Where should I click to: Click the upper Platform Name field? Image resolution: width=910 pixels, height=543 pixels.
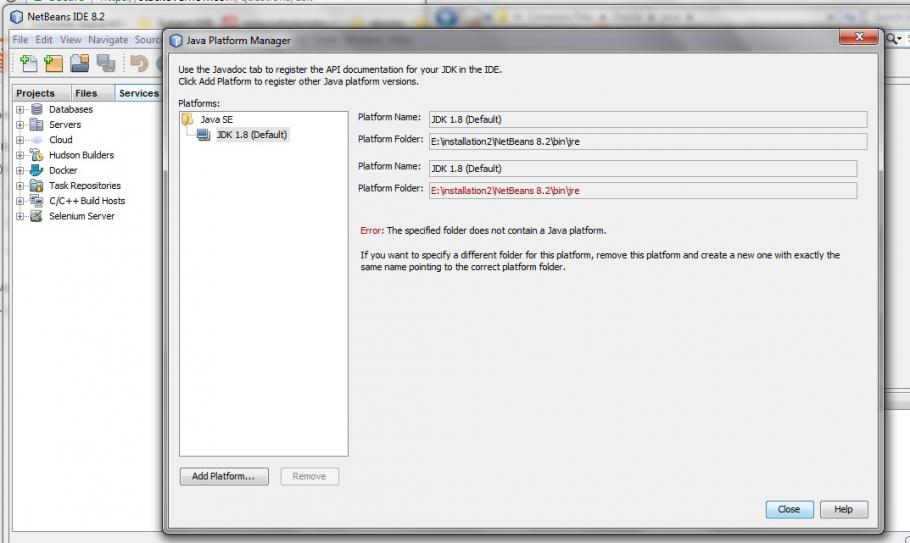tap(648, 120)
